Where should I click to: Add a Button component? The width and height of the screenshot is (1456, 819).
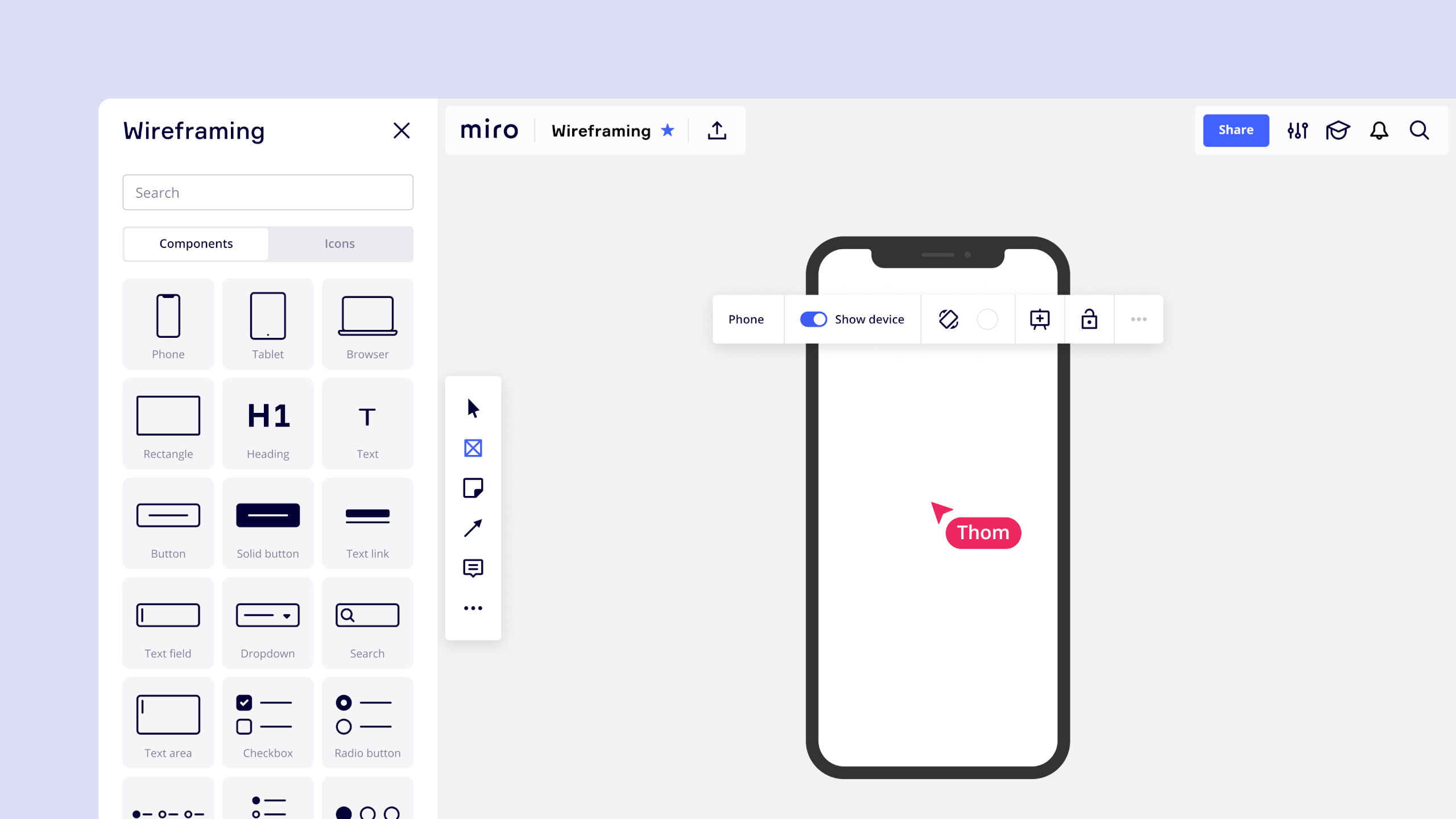coord(168,523)
